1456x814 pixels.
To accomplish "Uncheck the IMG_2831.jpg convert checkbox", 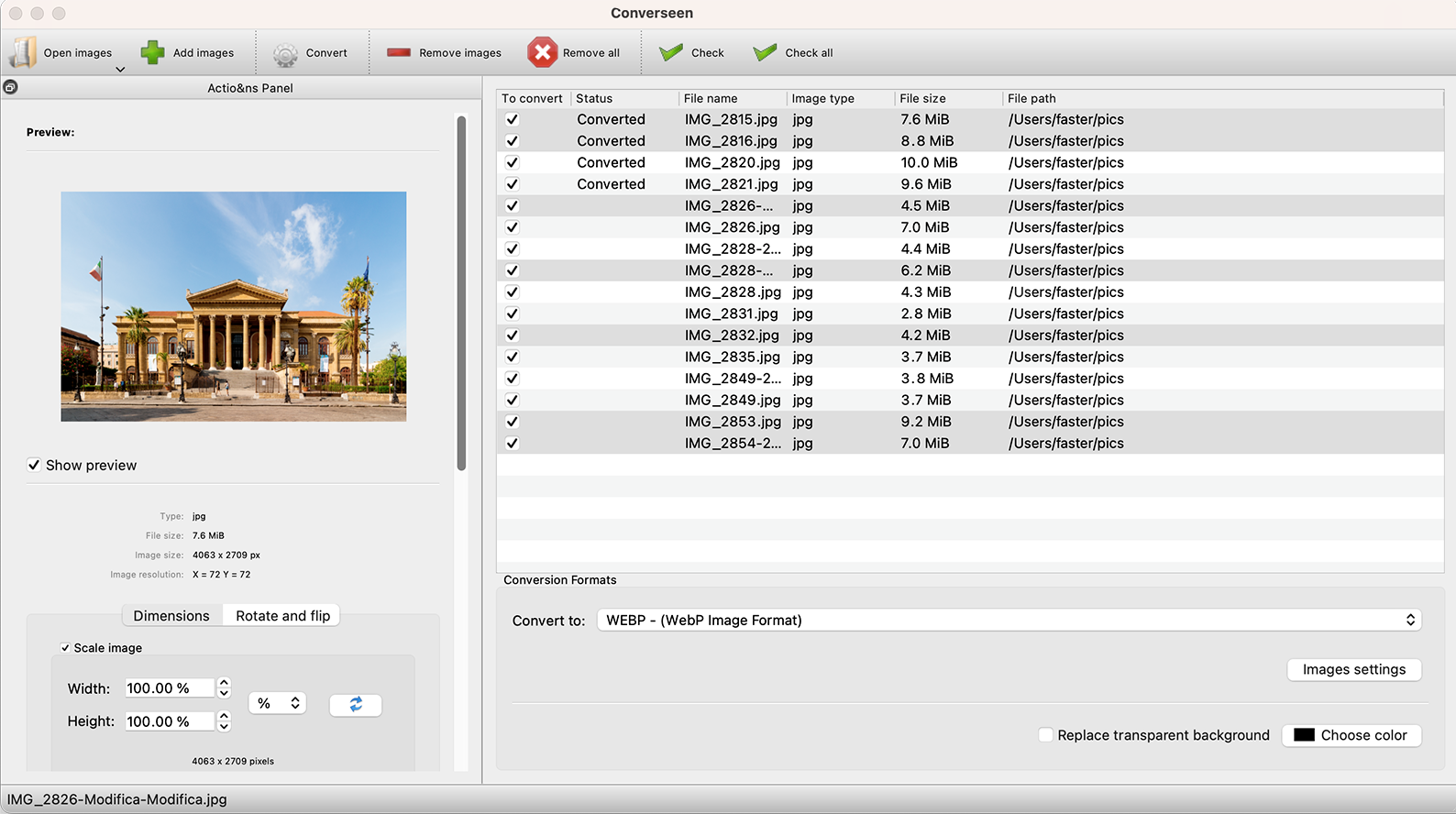I will tap(512, 313).
